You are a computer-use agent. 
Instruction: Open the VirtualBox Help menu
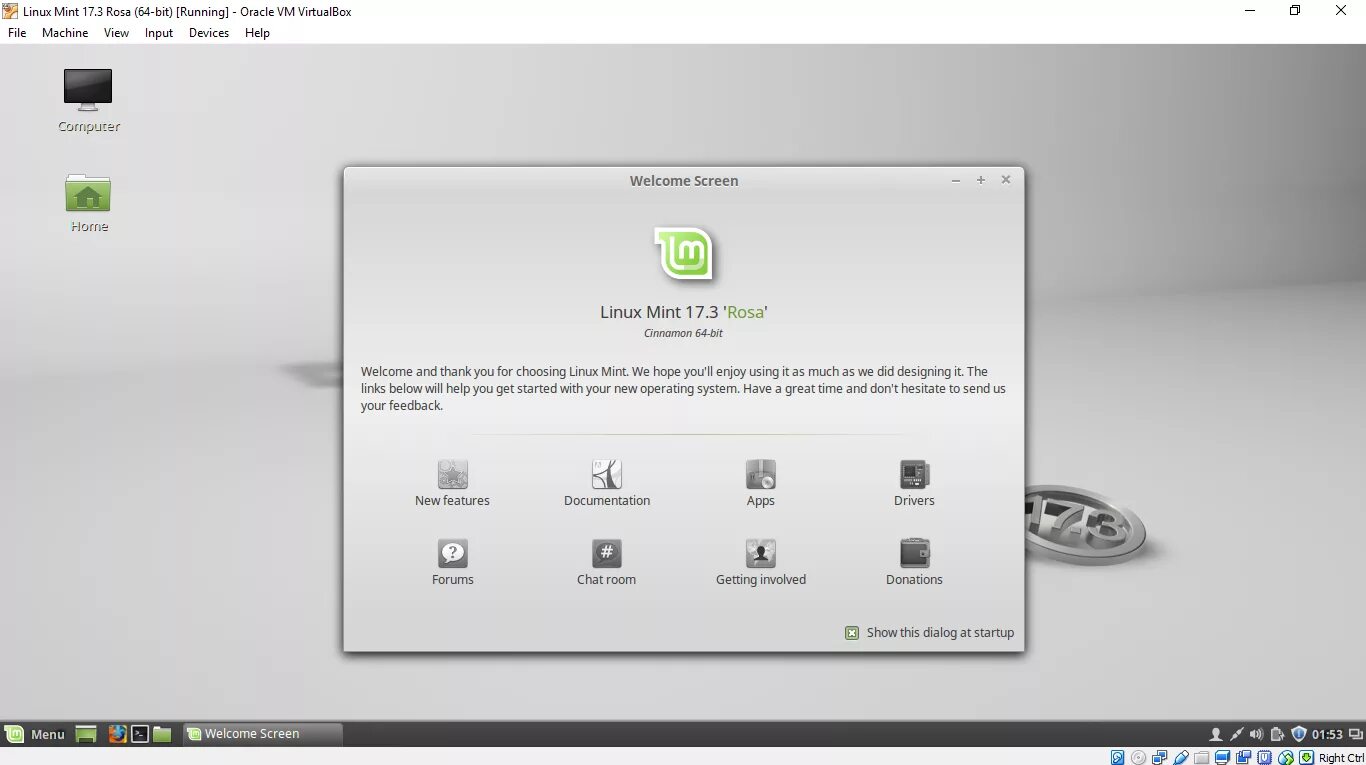(x=257, y=33)
